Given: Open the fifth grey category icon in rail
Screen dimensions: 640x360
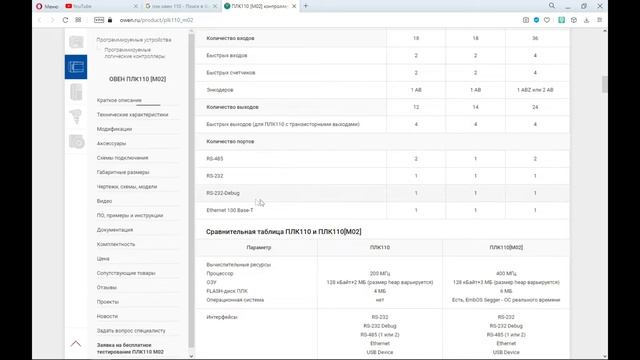Looking at the screenshot, I should pos(76,142).
